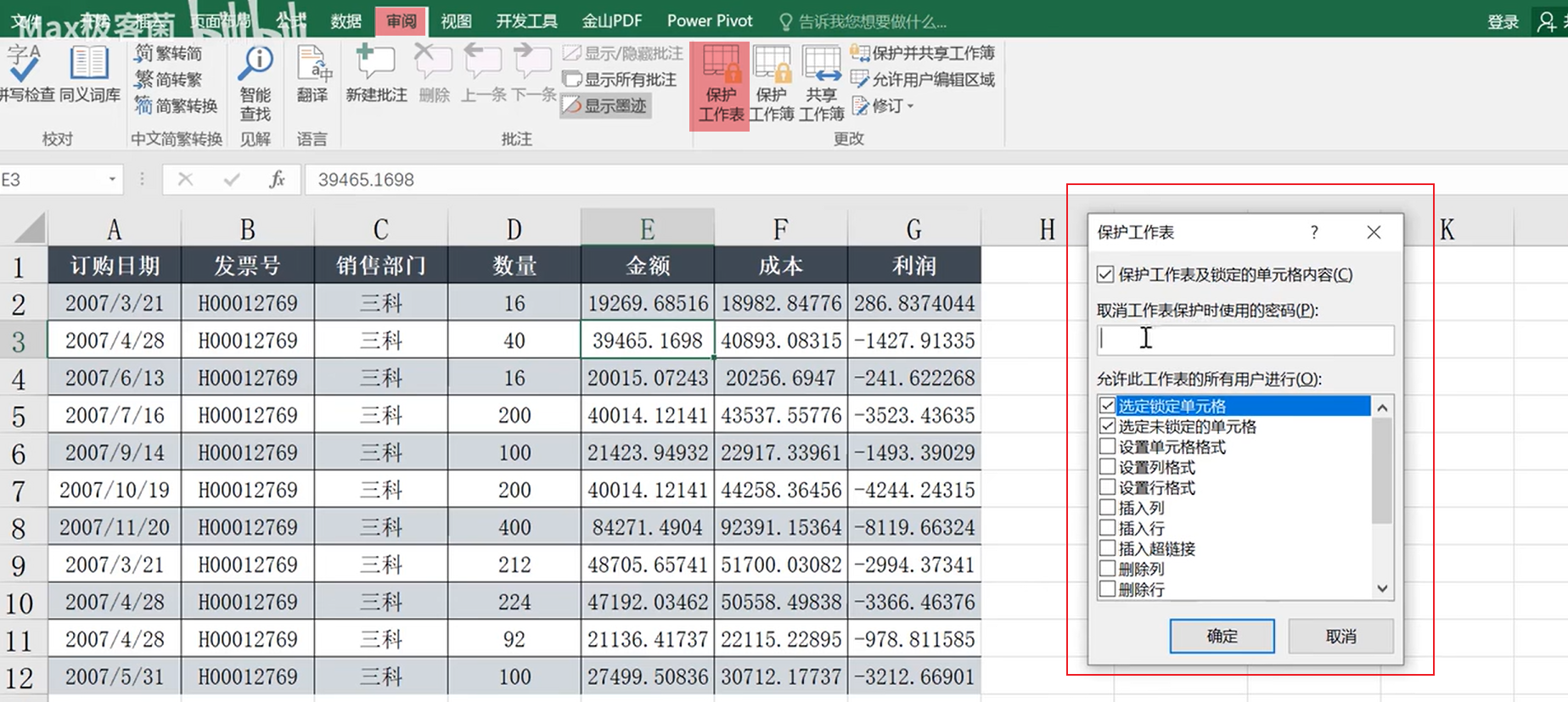The height and width of the screenshot is (702, 1568).
Task: Select column E header
Action: pos(647,228)
